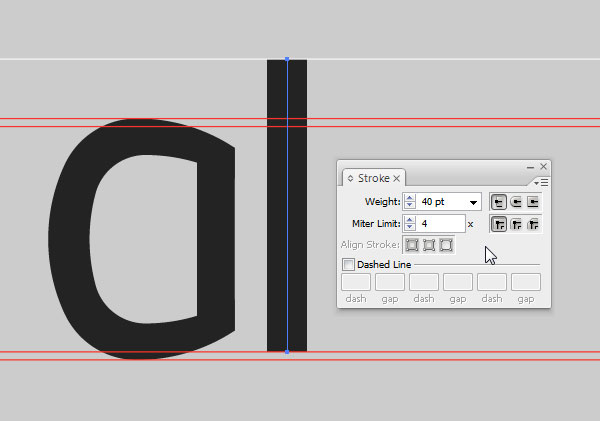600x421 pixels.
Task: Select the Round Cap stroke icon
Action: [x=516, y=202]
